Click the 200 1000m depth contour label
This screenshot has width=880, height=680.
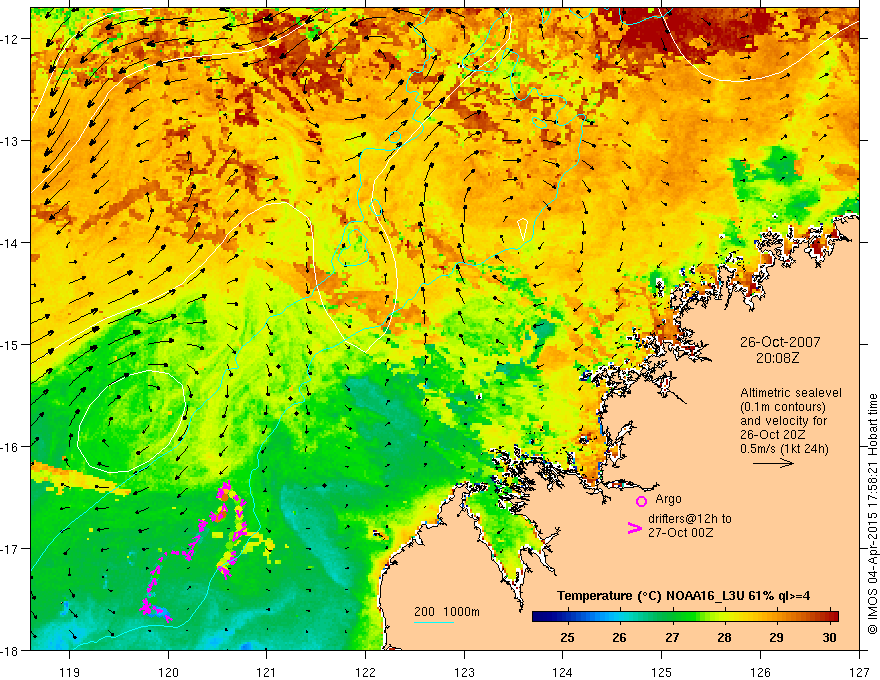(447, 612)
